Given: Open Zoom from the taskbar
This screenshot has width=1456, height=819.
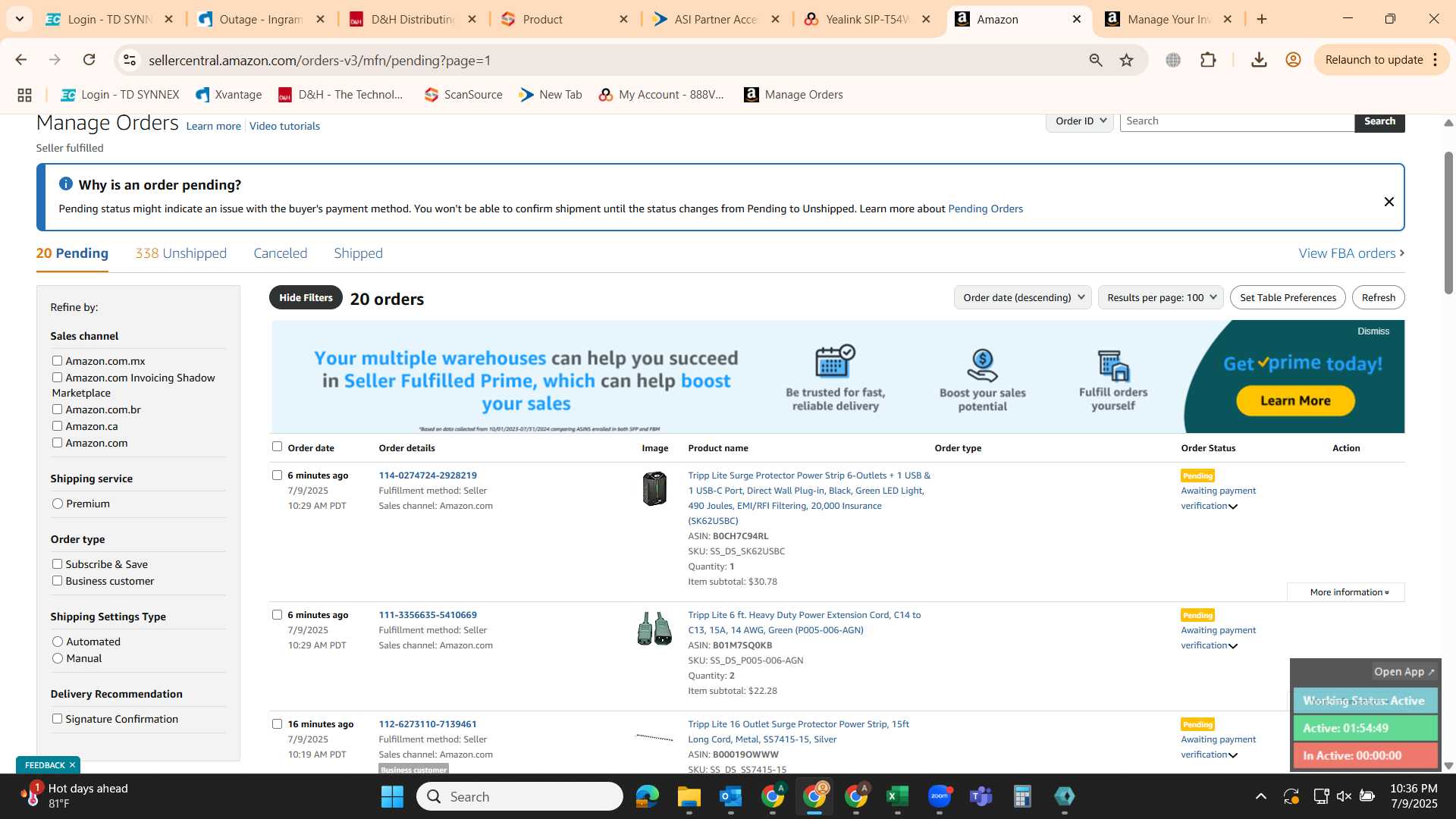Looking at the screenshot, I should point(940,796).
